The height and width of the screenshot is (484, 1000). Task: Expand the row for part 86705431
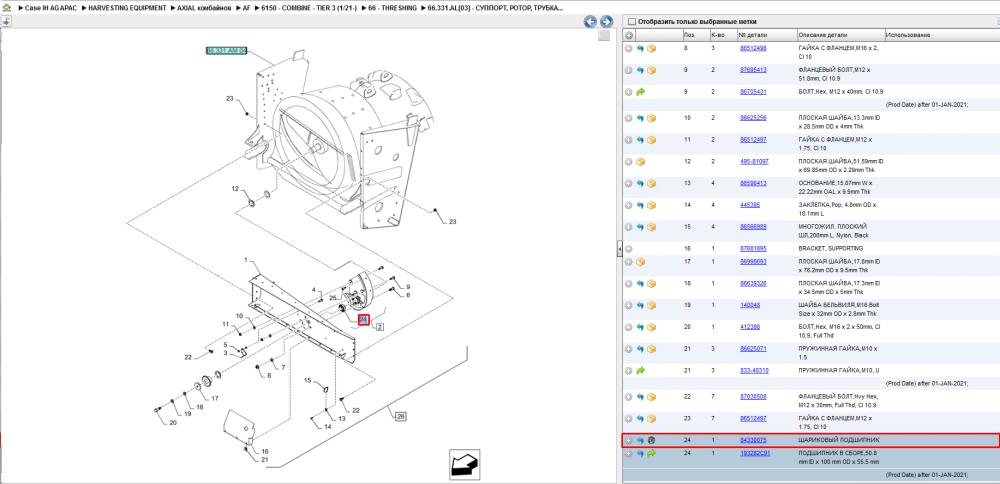(629, 92)
